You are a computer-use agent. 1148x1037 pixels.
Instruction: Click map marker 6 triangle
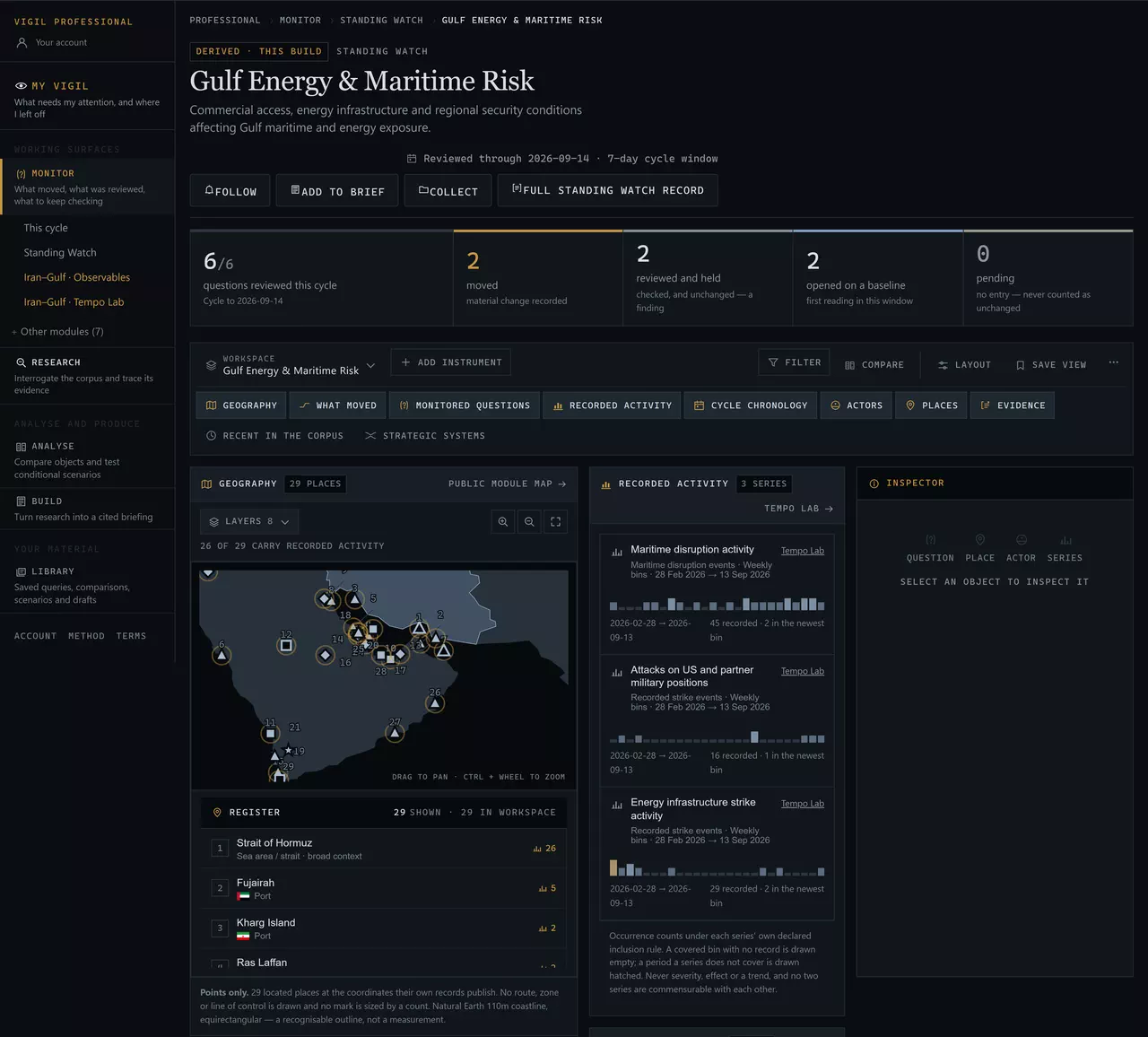222,656
